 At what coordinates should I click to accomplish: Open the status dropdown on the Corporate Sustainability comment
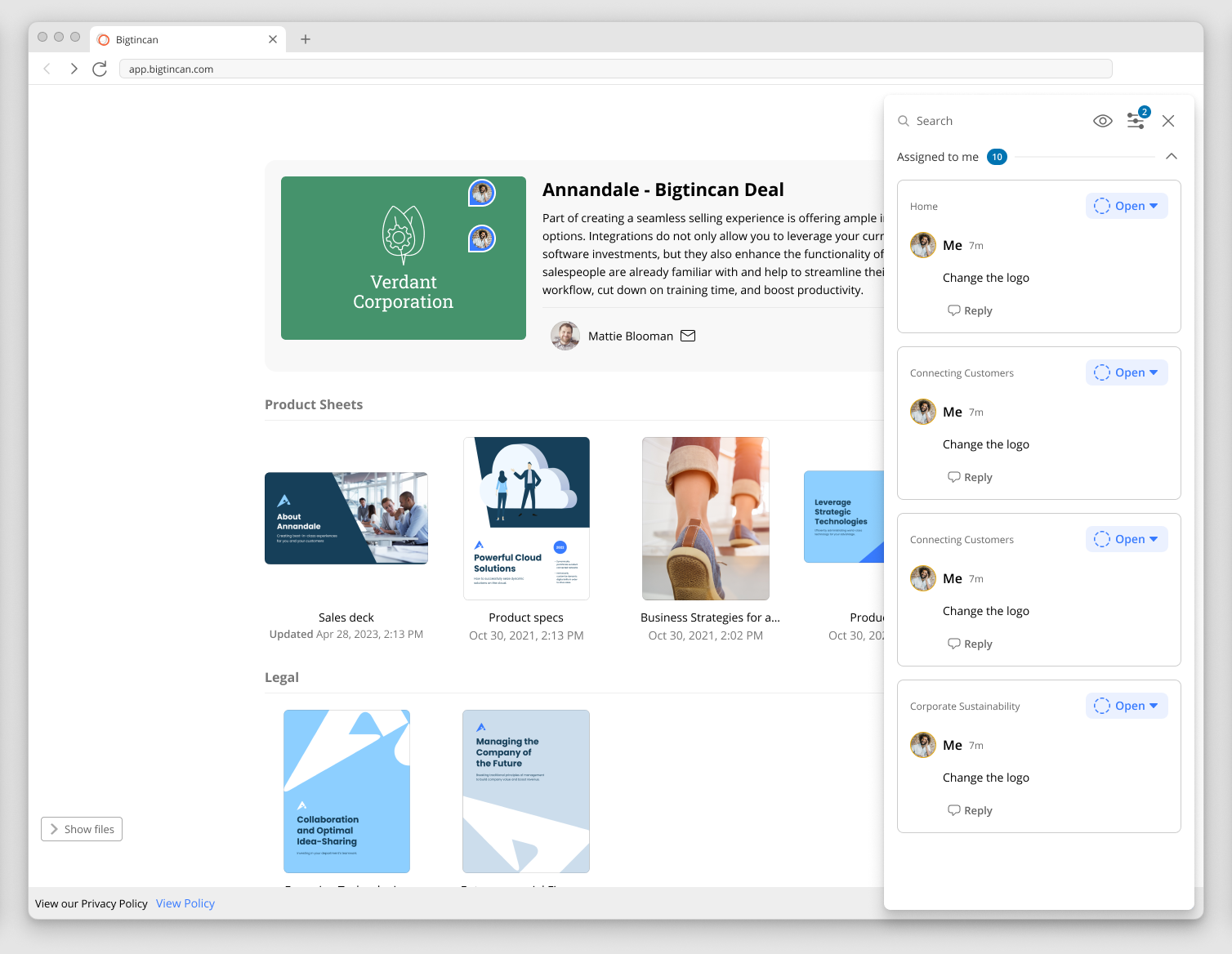(1127, 706)
